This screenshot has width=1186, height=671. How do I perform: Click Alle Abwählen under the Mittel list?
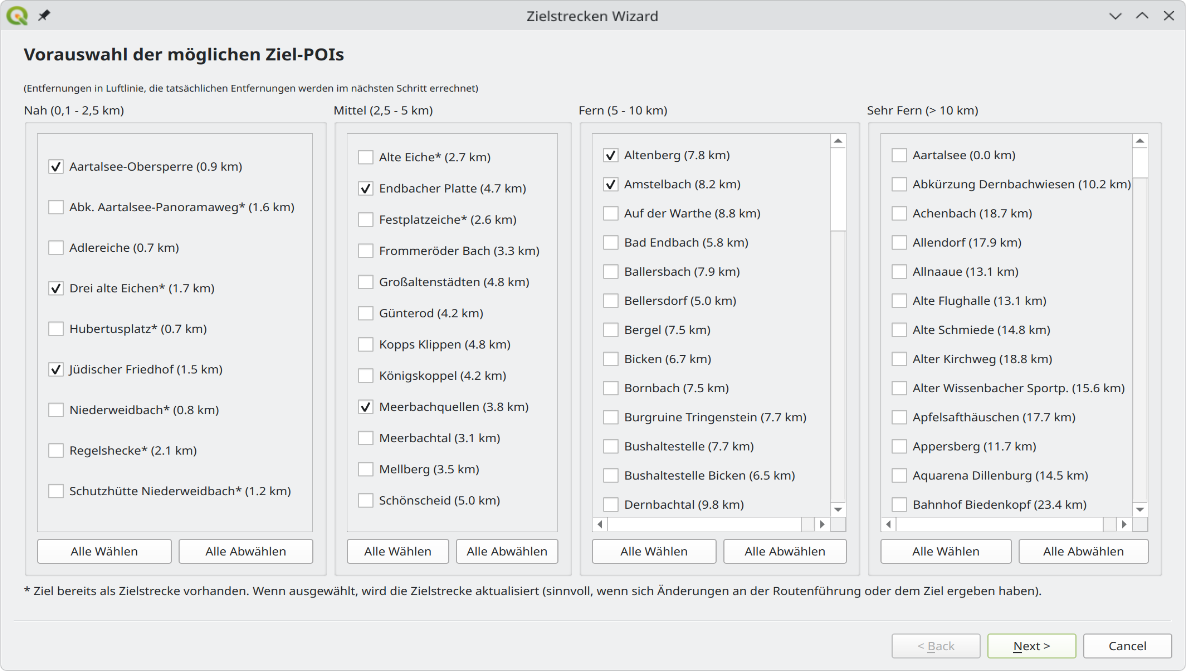click(x=507, y=551)
